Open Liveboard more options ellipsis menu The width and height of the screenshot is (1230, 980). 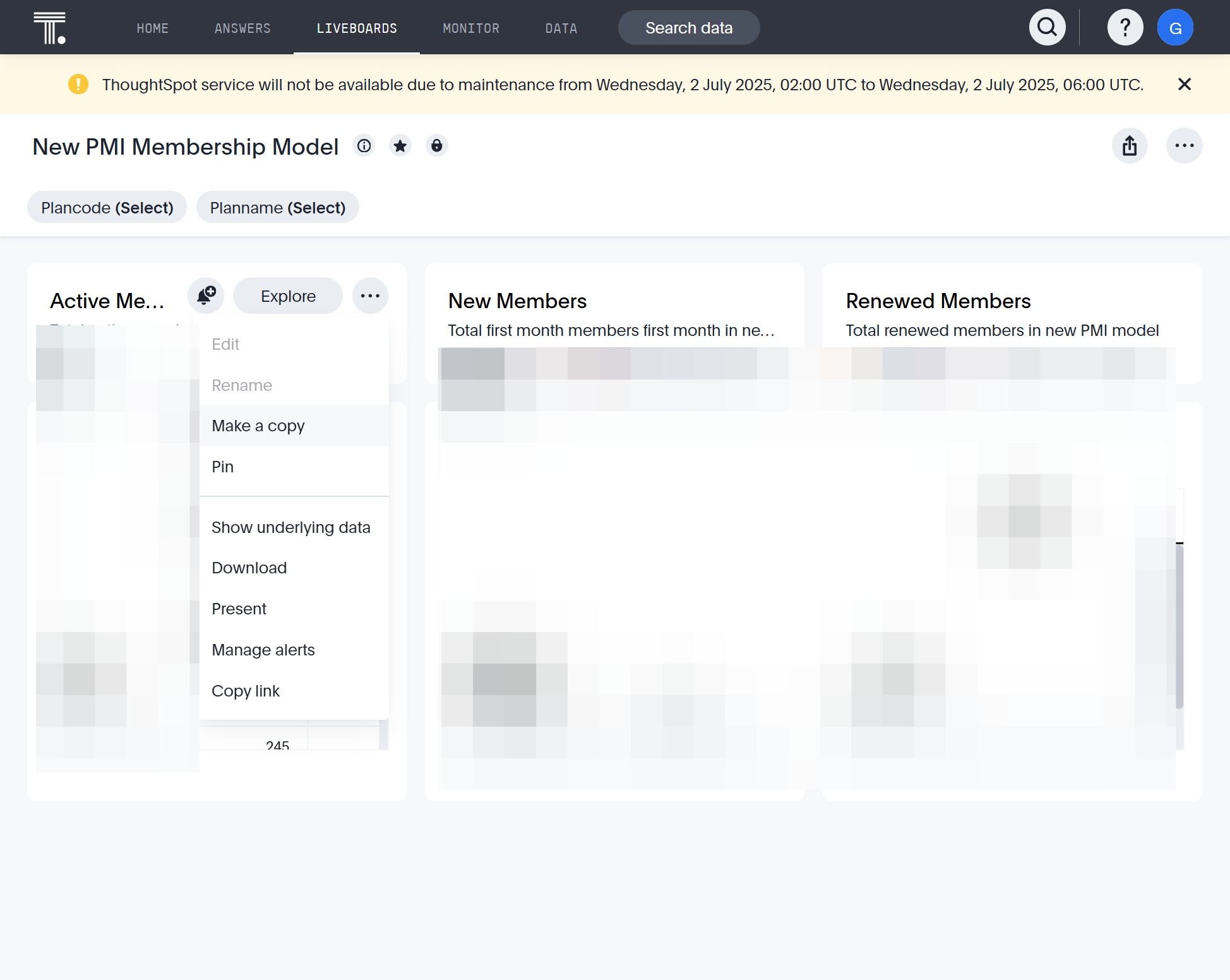[1184, 146]
